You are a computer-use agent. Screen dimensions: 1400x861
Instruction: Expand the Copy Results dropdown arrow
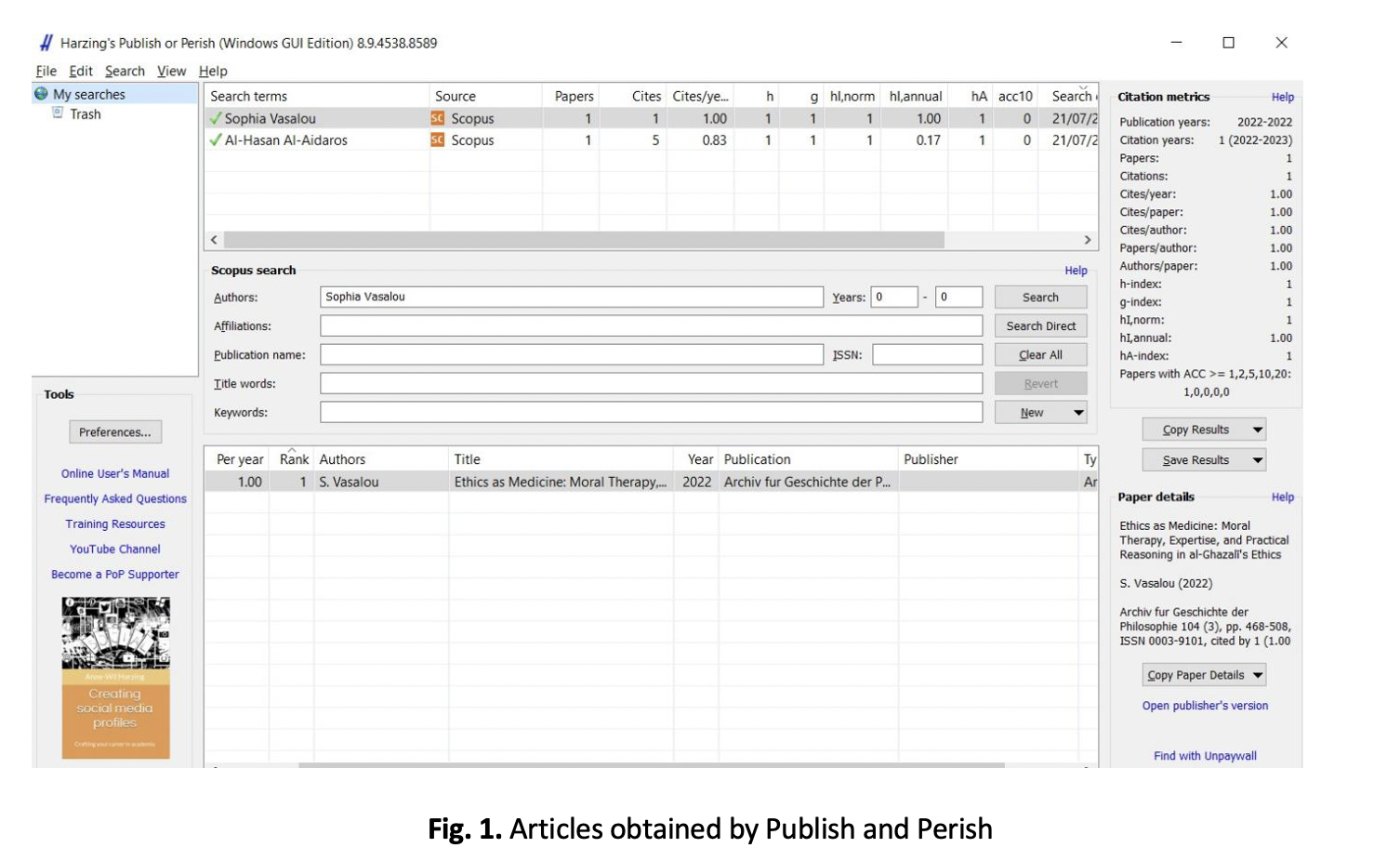click(1257, 430)
